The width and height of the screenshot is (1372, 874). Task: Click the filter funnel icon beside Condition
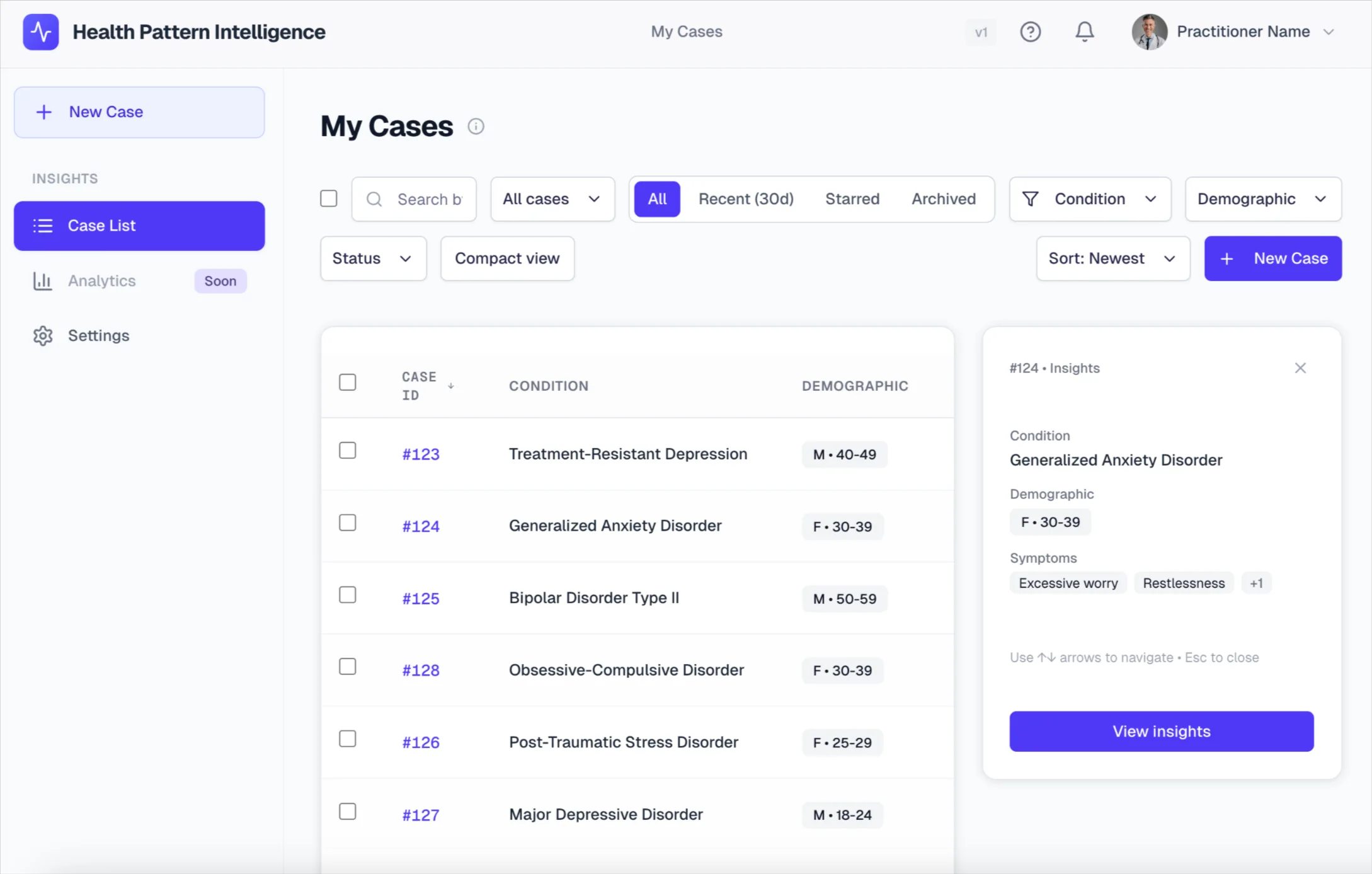pos(1030,198)
